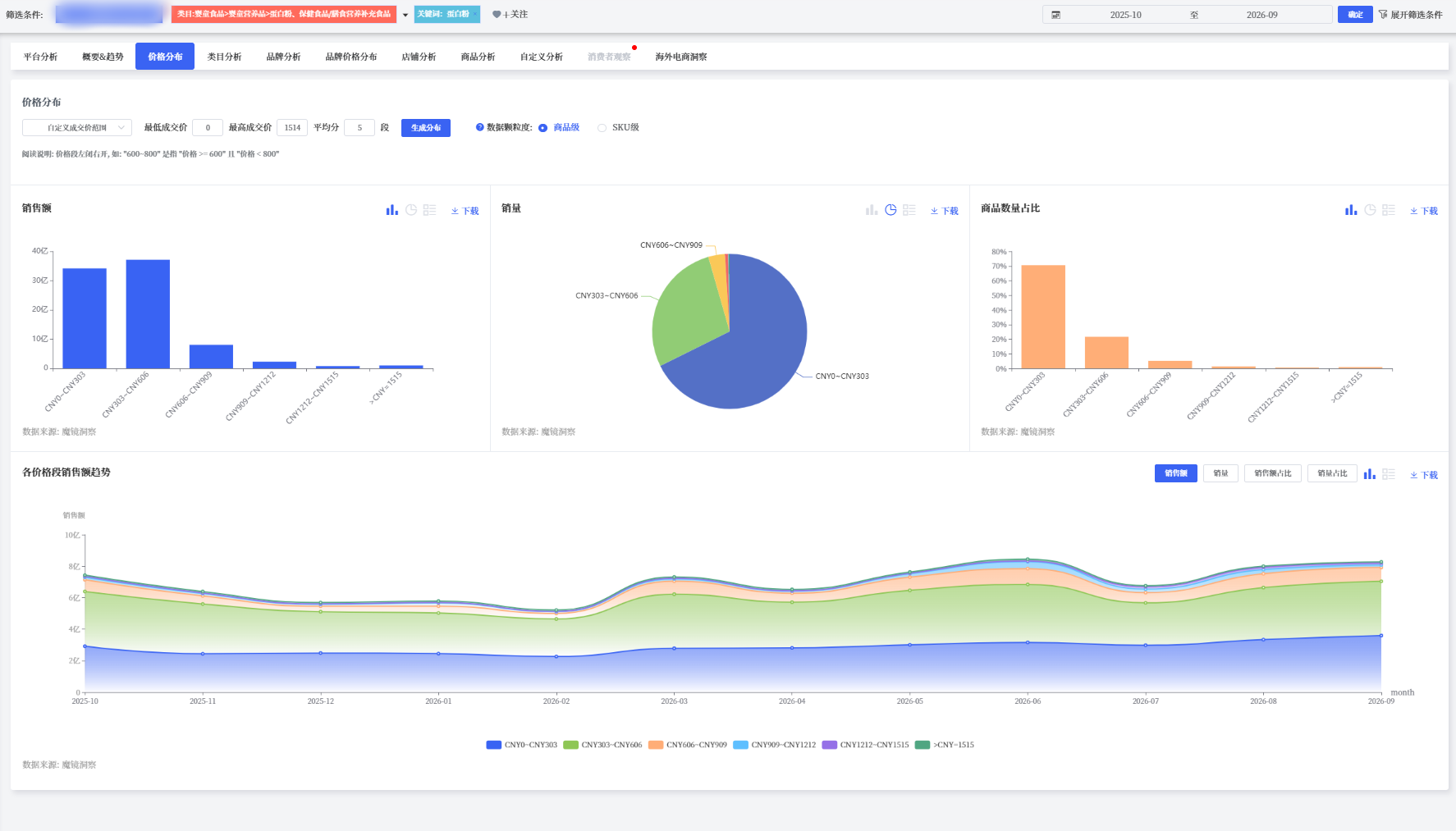The height and width of the screenshot is (831, 1456).
Task: Select chart view icon in 各价格段销售额趋势 panel
Action: 1369,473
